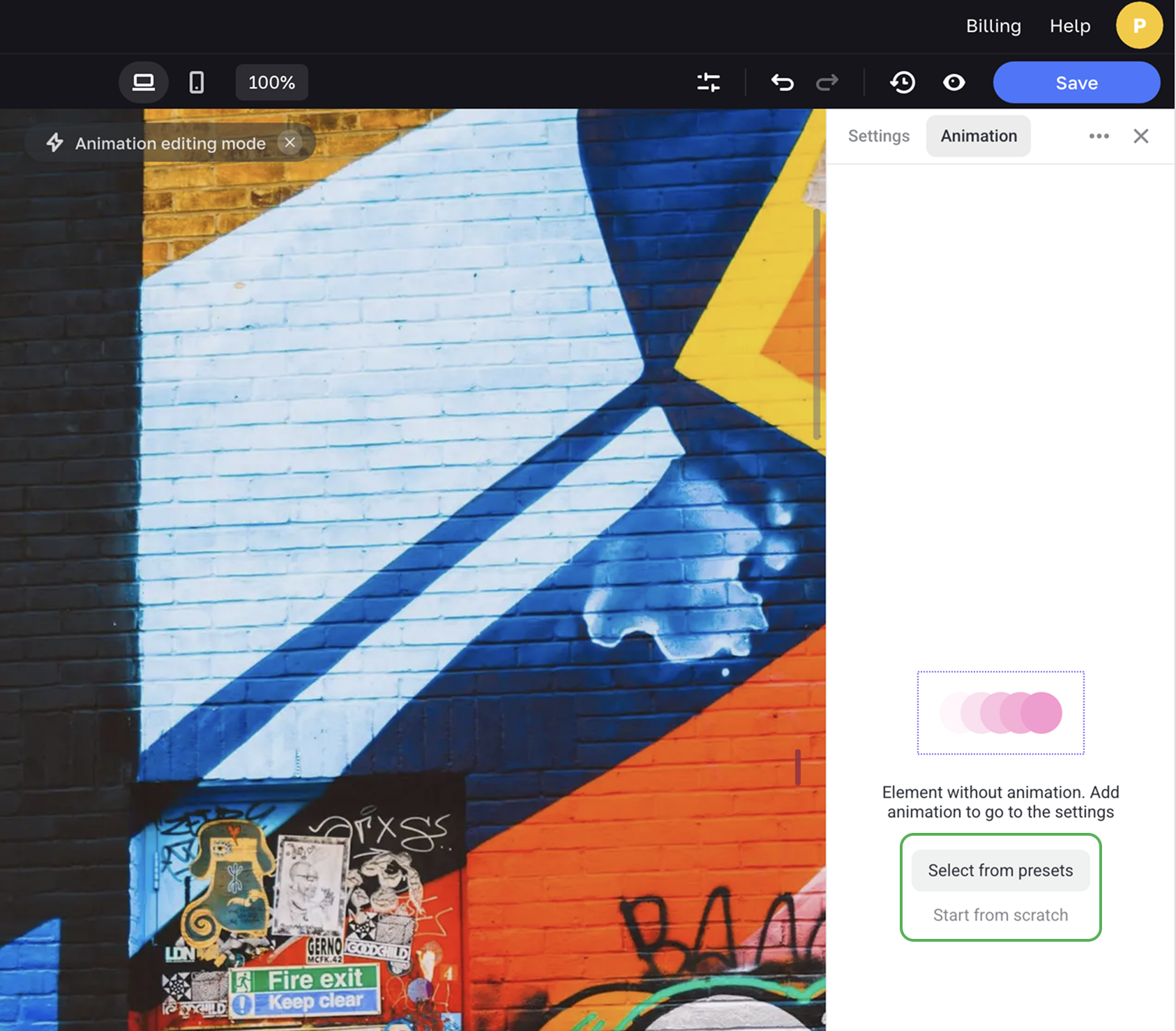The height and width of the screenshot is (1031, 1176).
Task: Open the Billing menu
Action: click(993, 26)
